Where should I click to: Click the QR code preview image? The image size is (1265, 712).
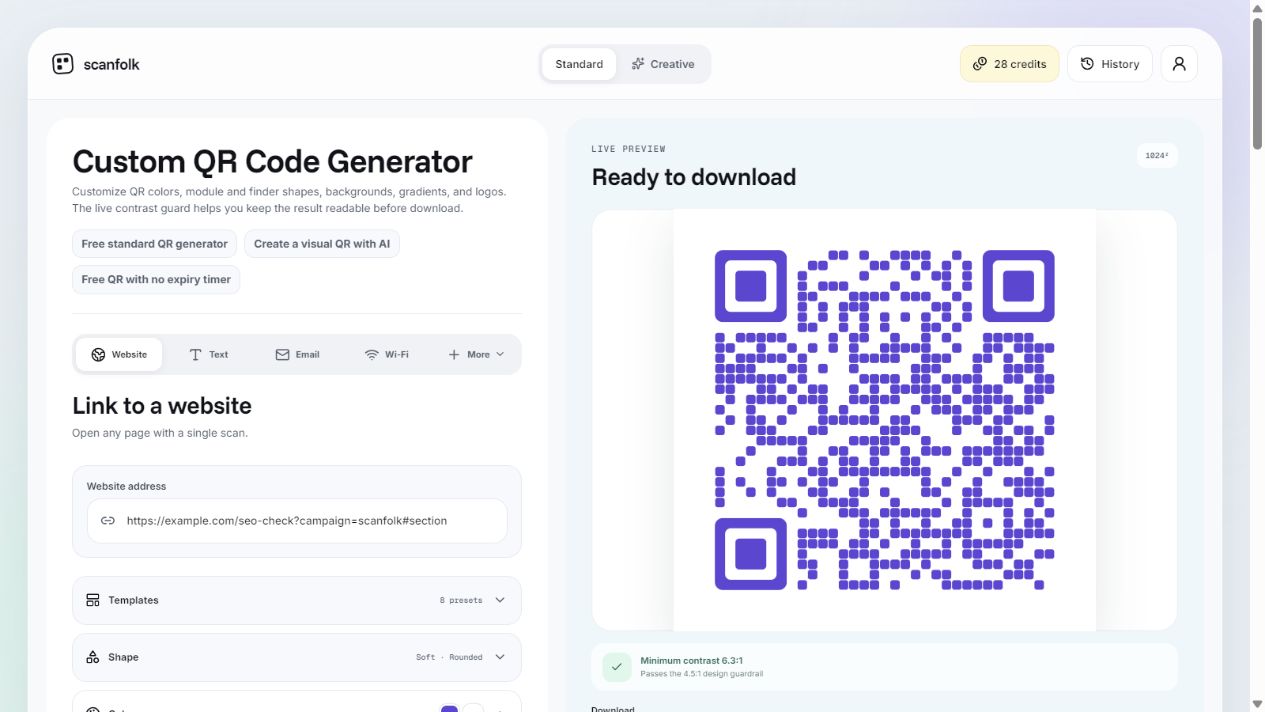coord(884,420)
